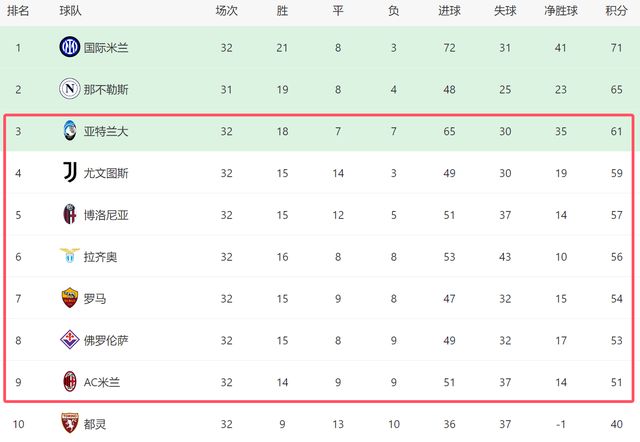Click the Juventus club logo
Image resolution: width=640 pixels, height=442 pixels.
(70, 172)
